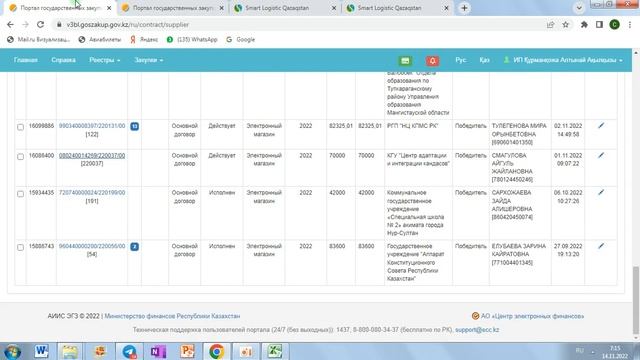The width and height of the screenshot is (640, 360).
Task: Open the red notification bell icon
Action: 432,61
